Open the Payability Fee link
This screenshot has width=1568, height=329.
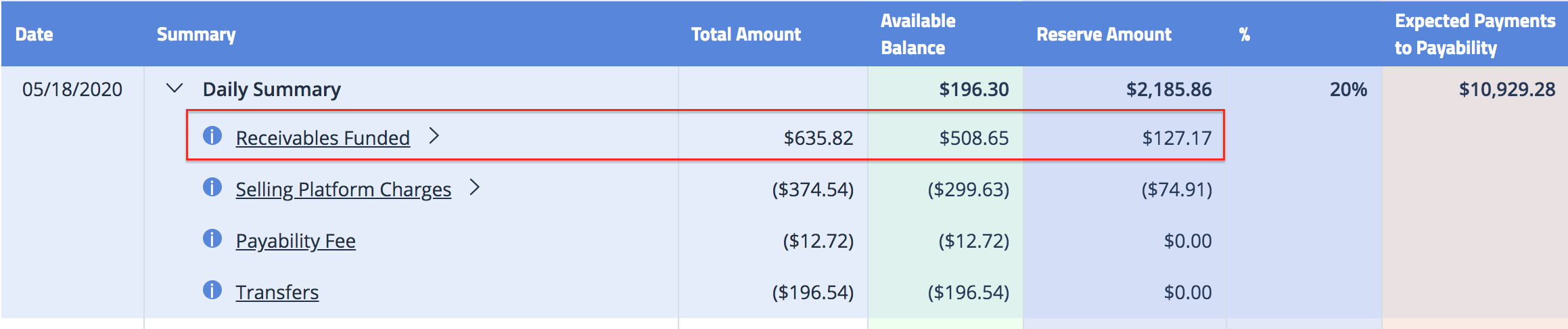pyautogui.click(x=296, y=241)
